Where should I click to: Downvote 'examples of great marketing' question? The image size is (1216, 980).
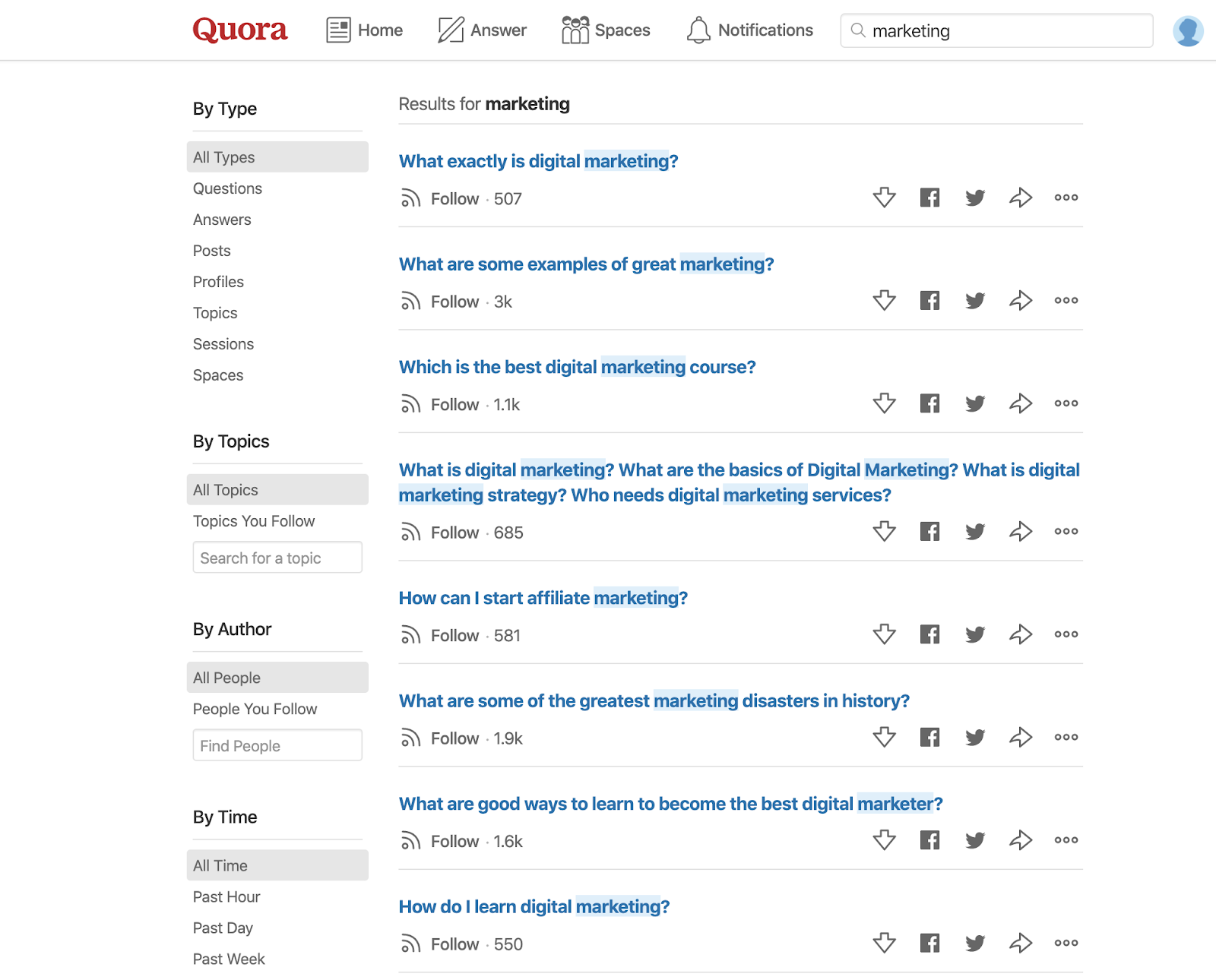(884, 300)
